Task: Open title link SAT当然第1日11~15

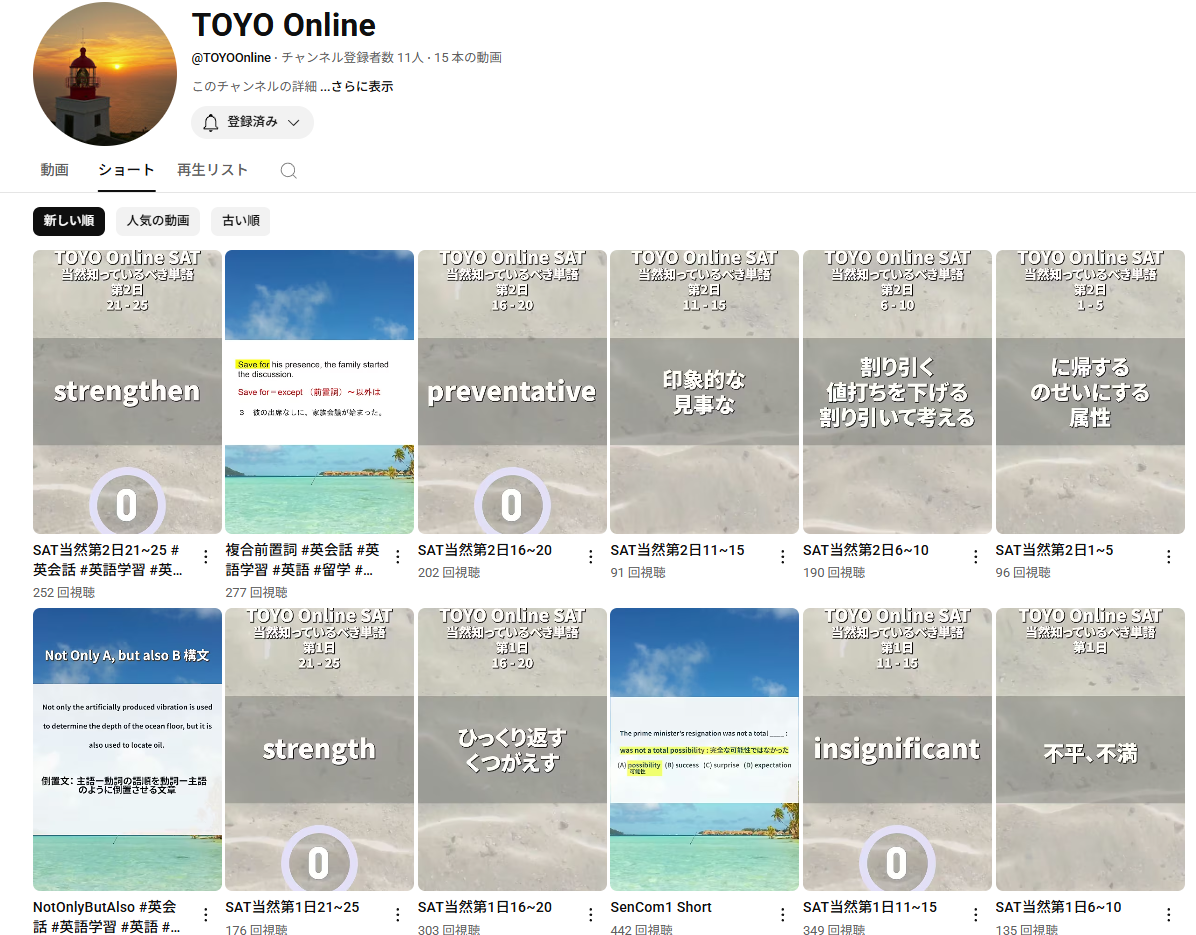Action: click(870, 908)
